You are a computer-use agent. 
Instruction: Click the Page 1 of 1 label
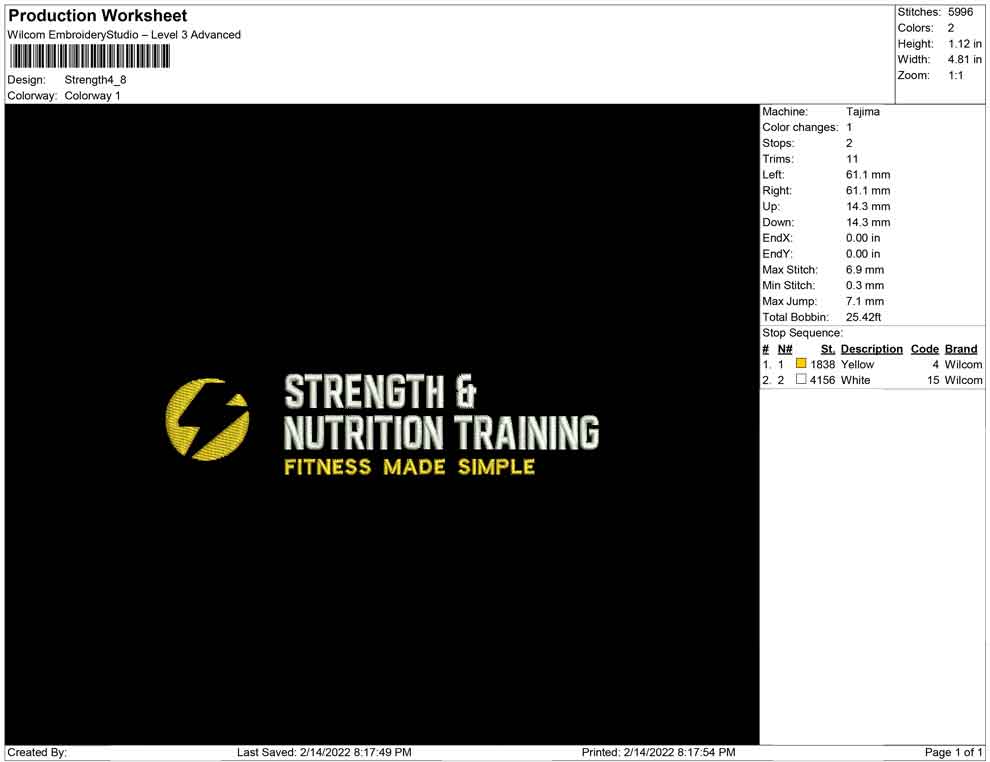pyautogui.click(x=950, y=752)
